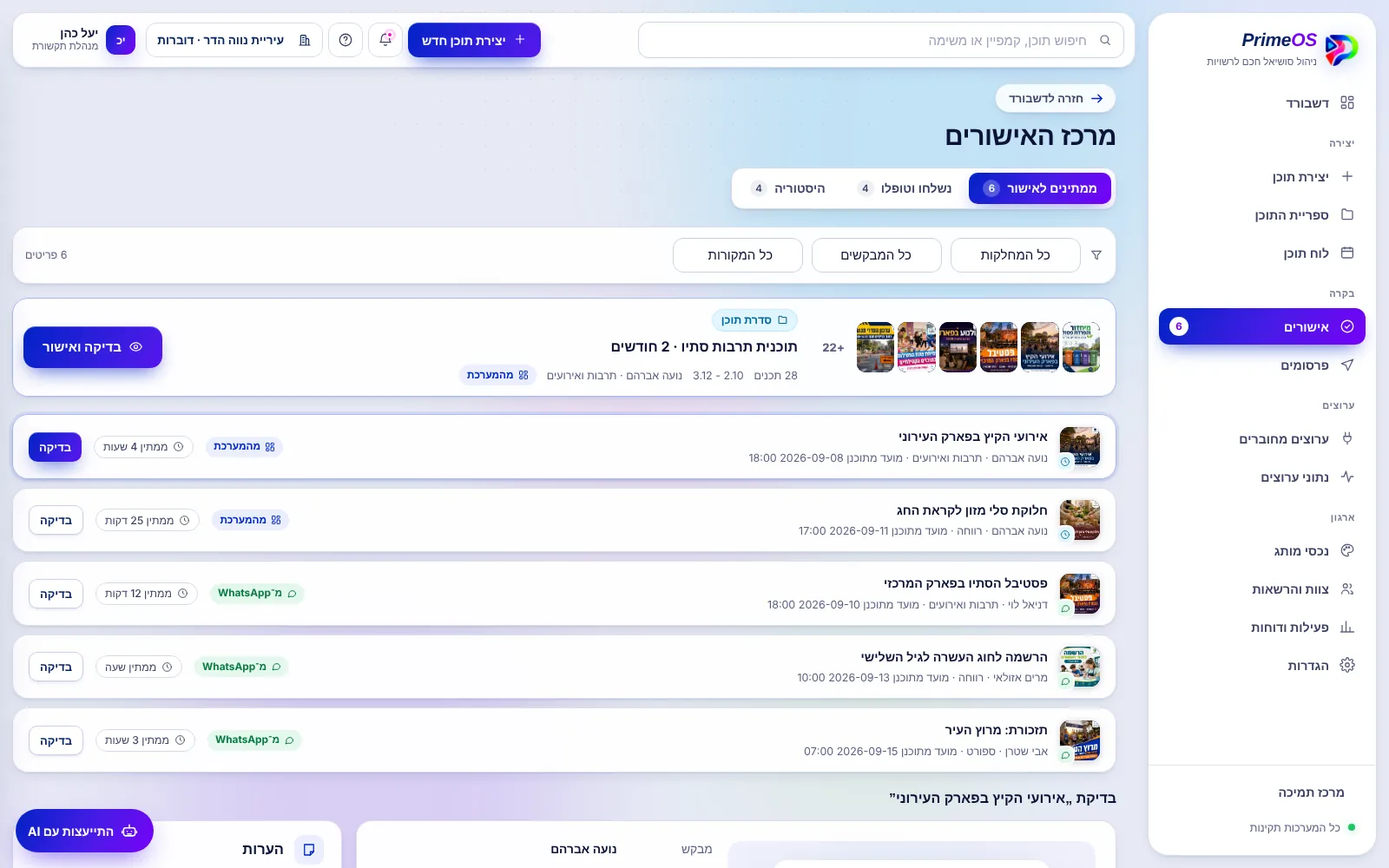Viewport: 1389px width, 868px height.
Task: Click the filter funnel icon
Action: pos(1096,255)
